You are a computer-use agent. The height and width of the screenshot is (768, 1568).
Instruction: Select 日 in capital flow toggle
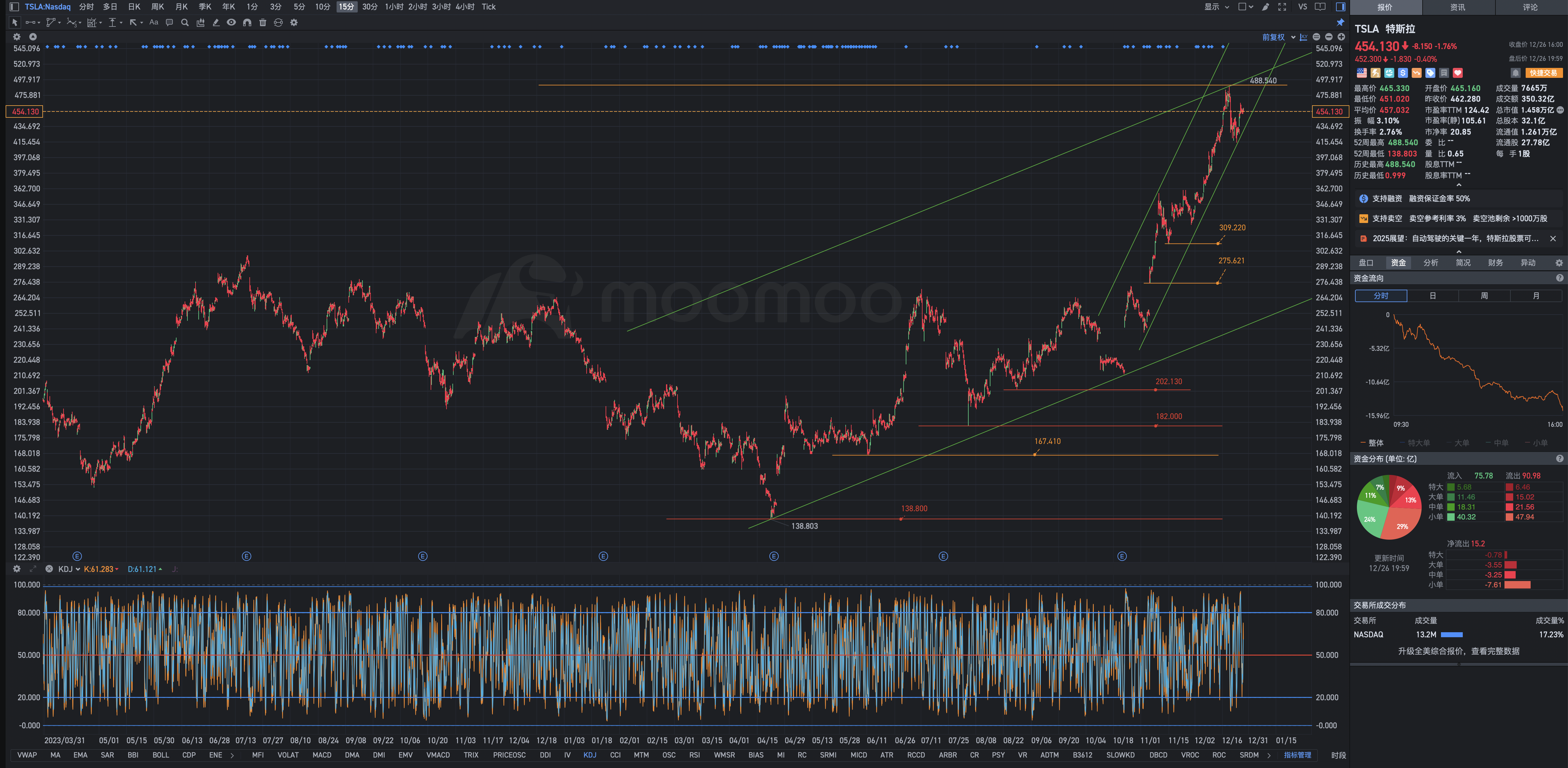(1433, 296)
